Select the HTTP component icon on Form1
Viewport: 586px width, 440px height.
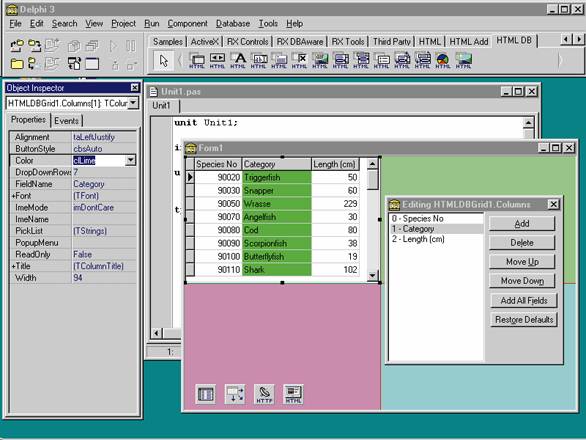point(264,394)
